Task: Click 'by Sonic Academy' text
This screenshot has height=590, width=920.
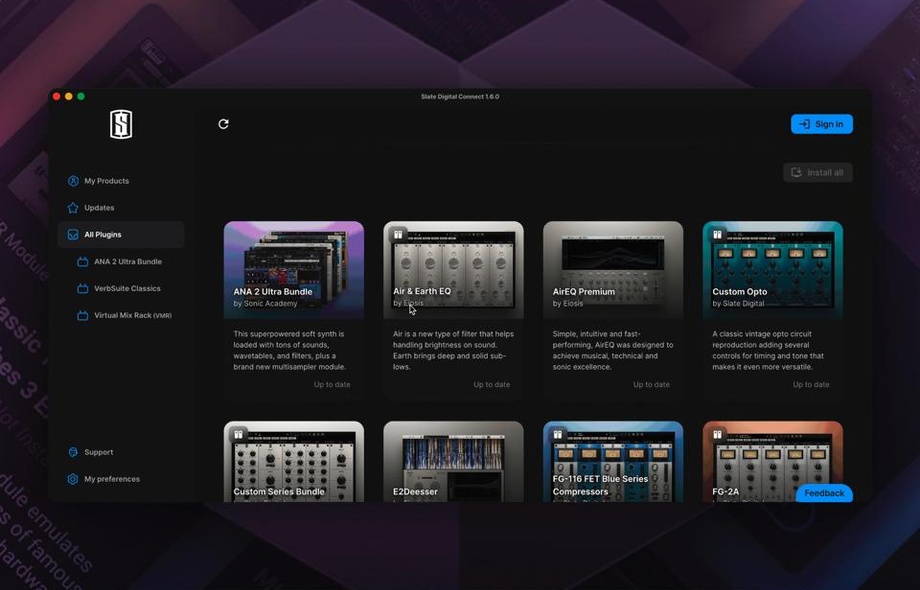Action: click(x=265, y=304)
